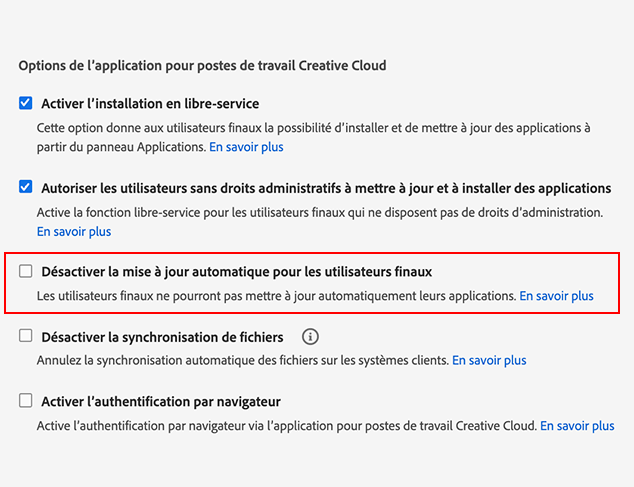Check the "Activer l'authentification par navigateur" checkbox
Image resolution: width=634 pixels, height=487 pixels.
[x=26, y=401]
